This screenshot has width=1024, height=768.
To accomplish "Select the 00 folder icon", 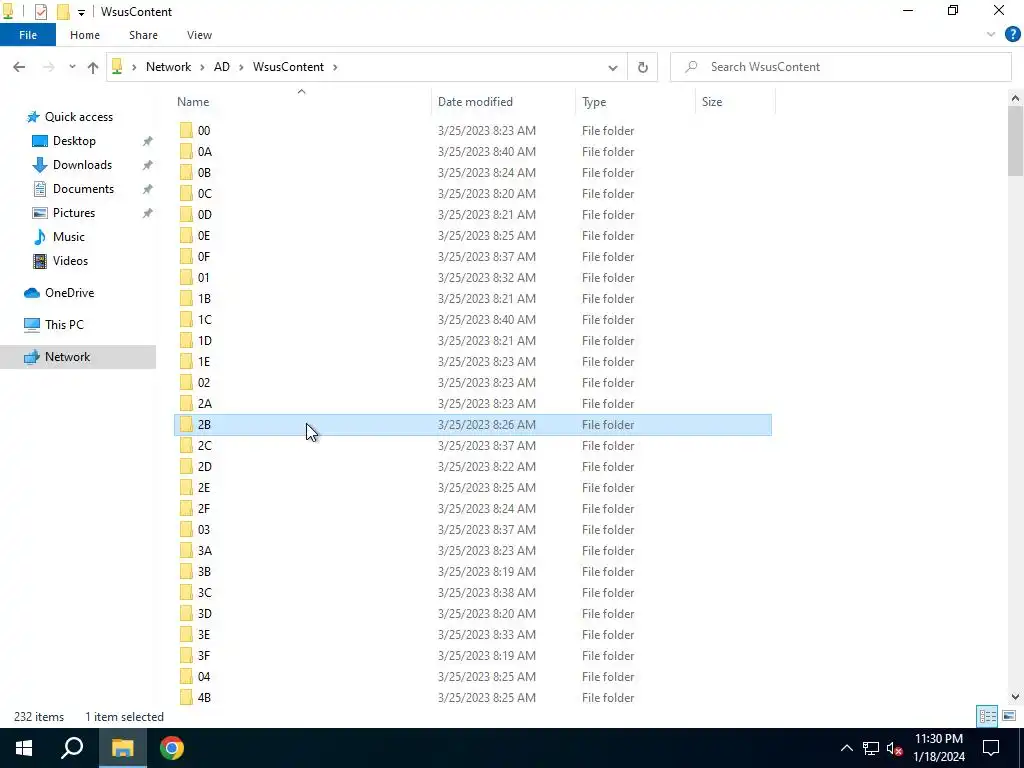I will pos(187,131).
